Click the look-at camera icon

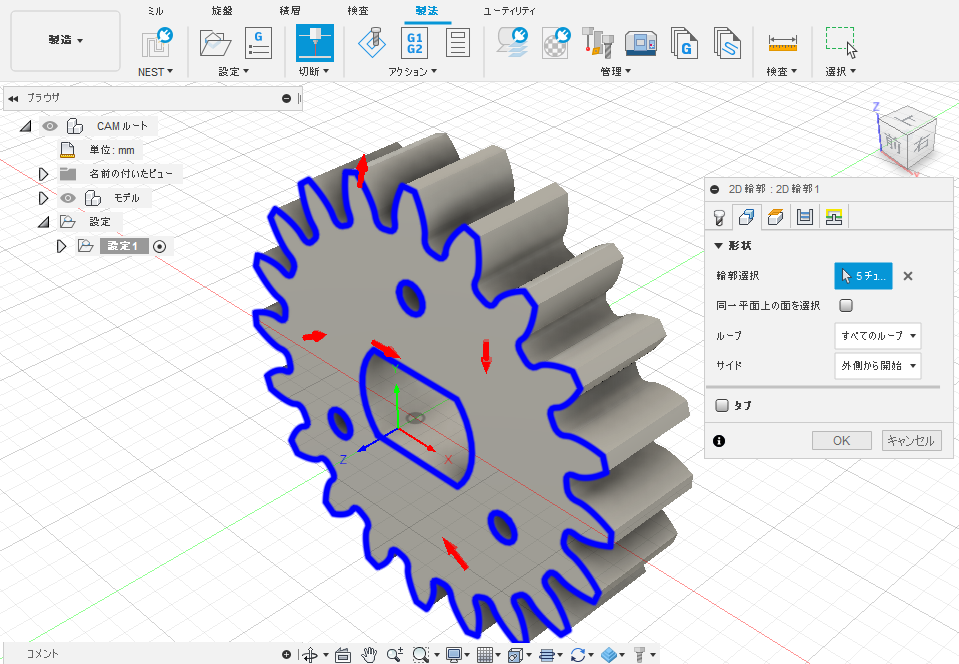pyautogui.click(x=342, y=655)
